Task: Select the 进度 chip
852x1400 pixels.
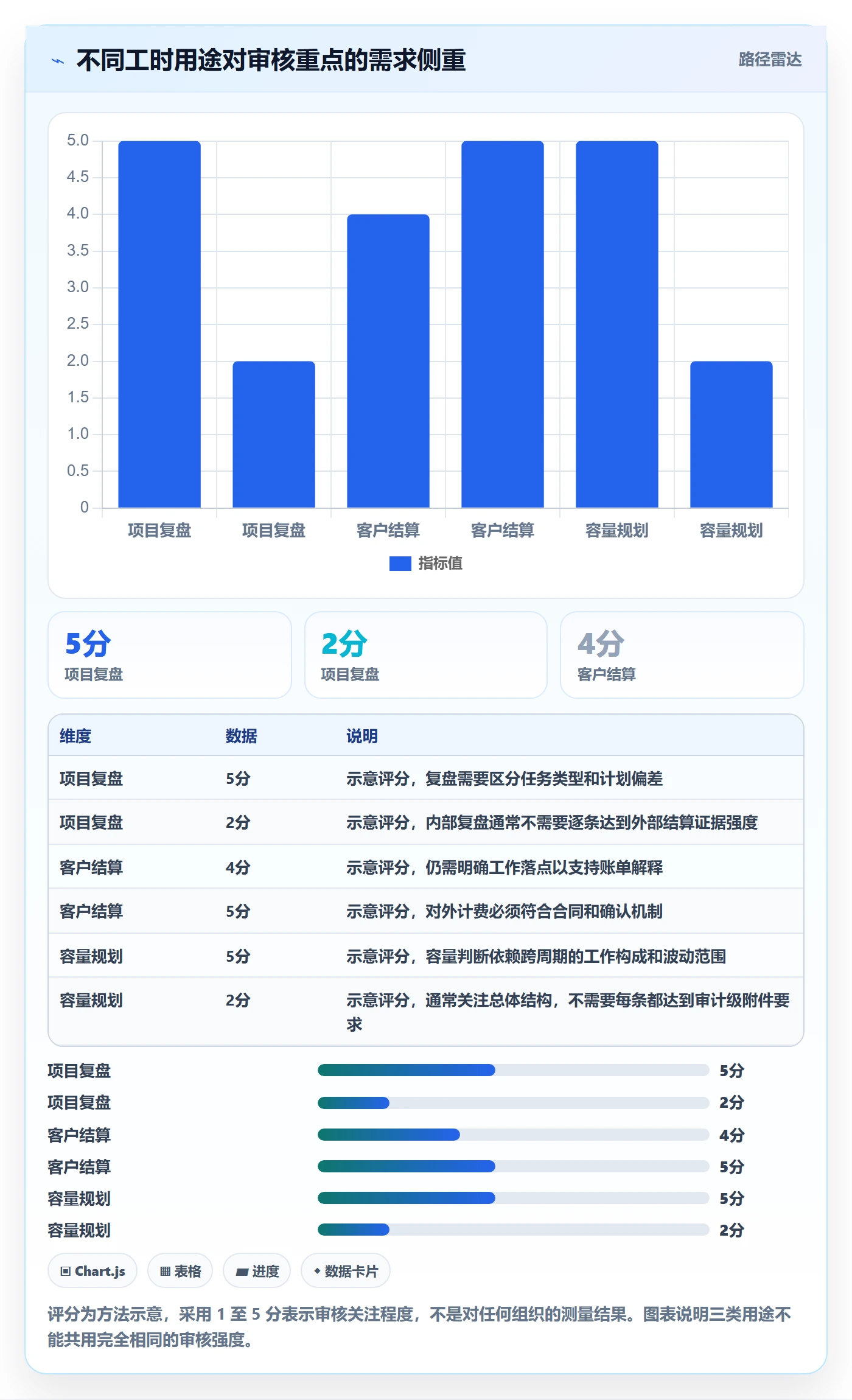Action: click(x=257, y=1271)
